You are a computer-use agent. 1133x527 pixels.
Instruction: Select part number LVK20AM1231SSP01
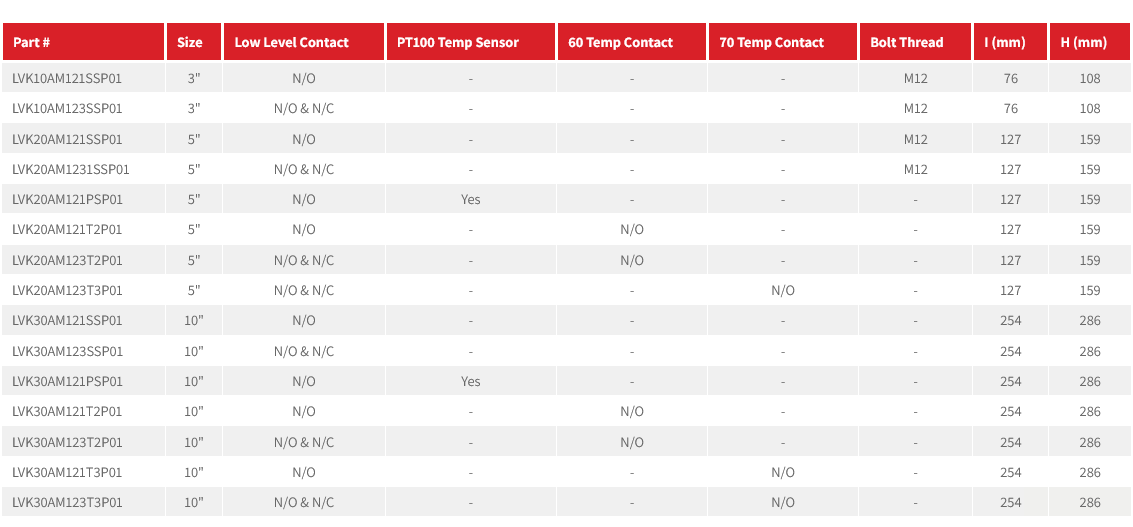point(71,169)
